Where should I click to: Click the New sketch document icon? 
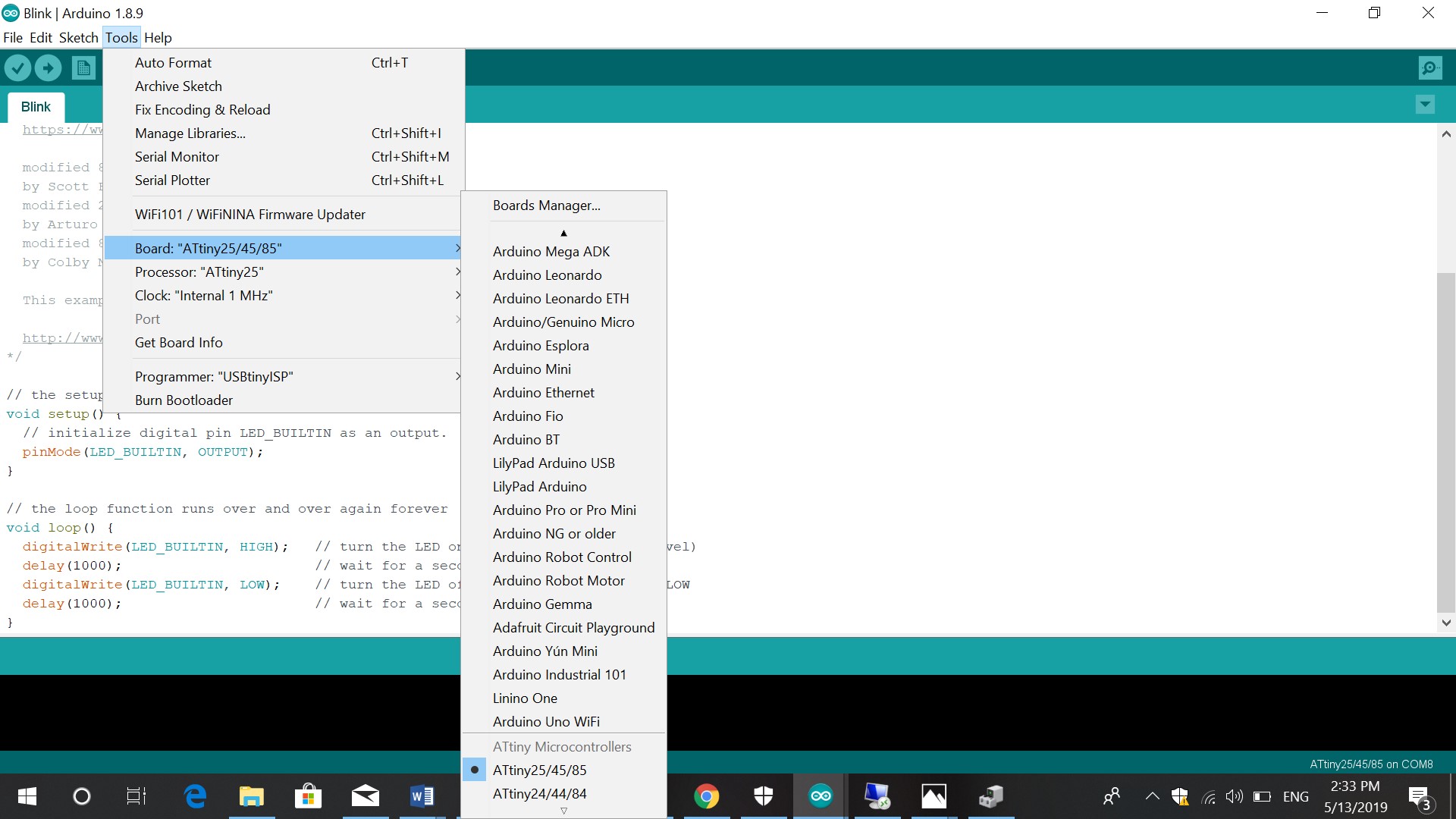tap(83, 68)
